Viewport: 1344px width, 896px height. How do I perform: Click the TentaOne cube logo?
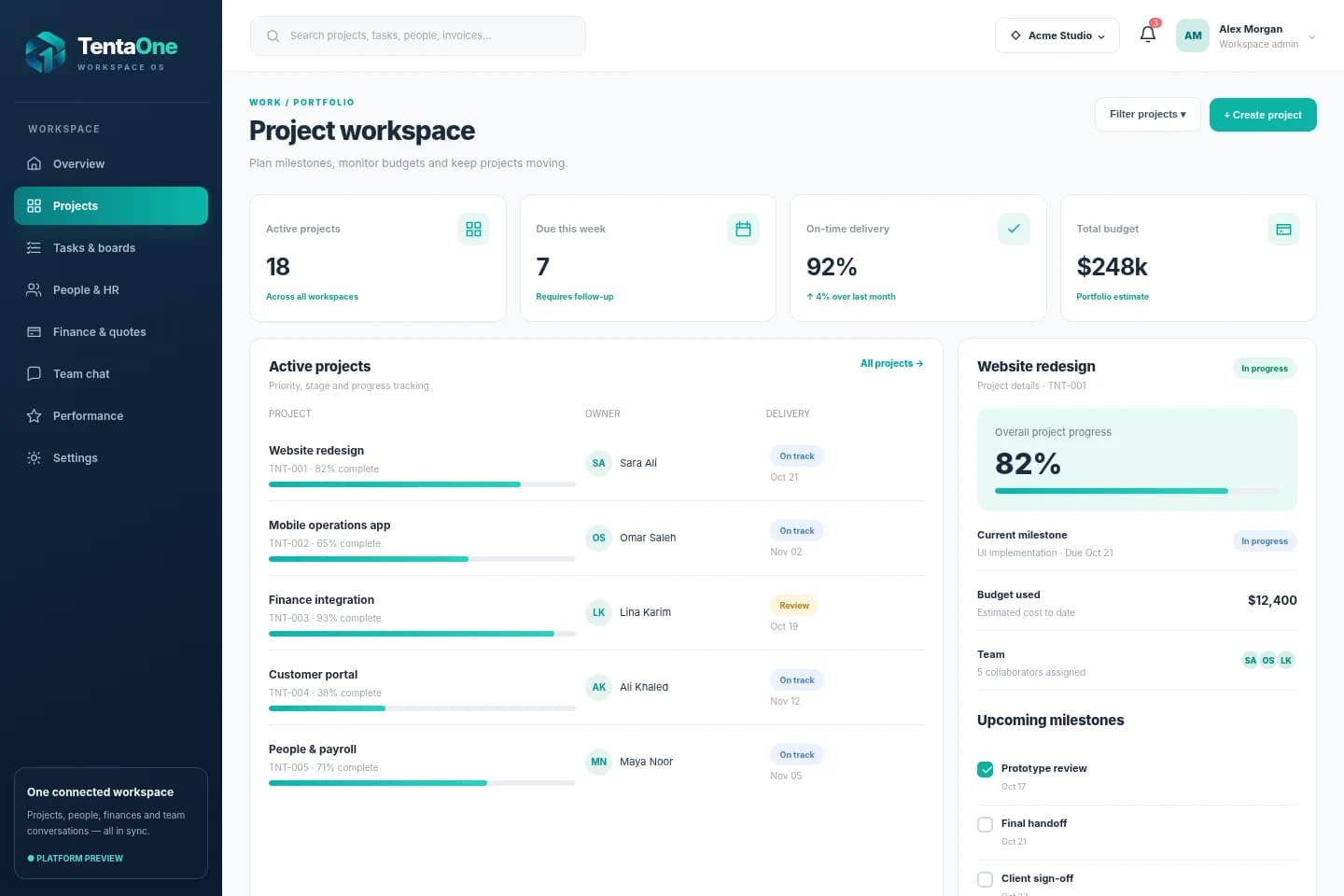pyautogui.click(x=45, y=52)
